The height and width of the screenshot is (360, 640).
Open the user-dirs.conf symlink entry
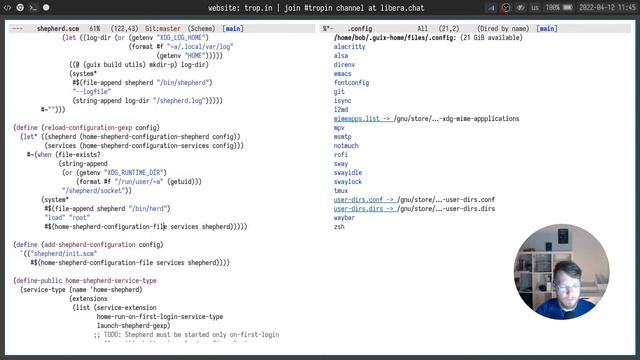[x=365, y=199]
